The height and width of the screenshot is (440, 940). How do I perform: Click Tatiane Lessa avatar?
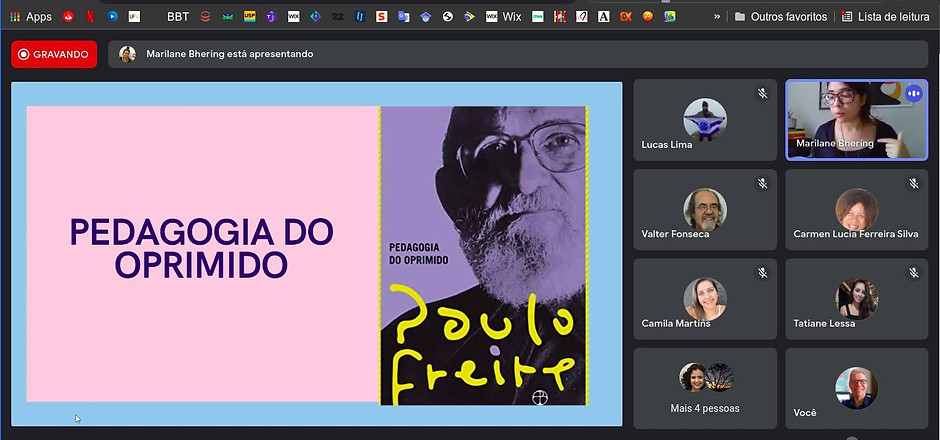pyautogui.click(x=857, y=299)
